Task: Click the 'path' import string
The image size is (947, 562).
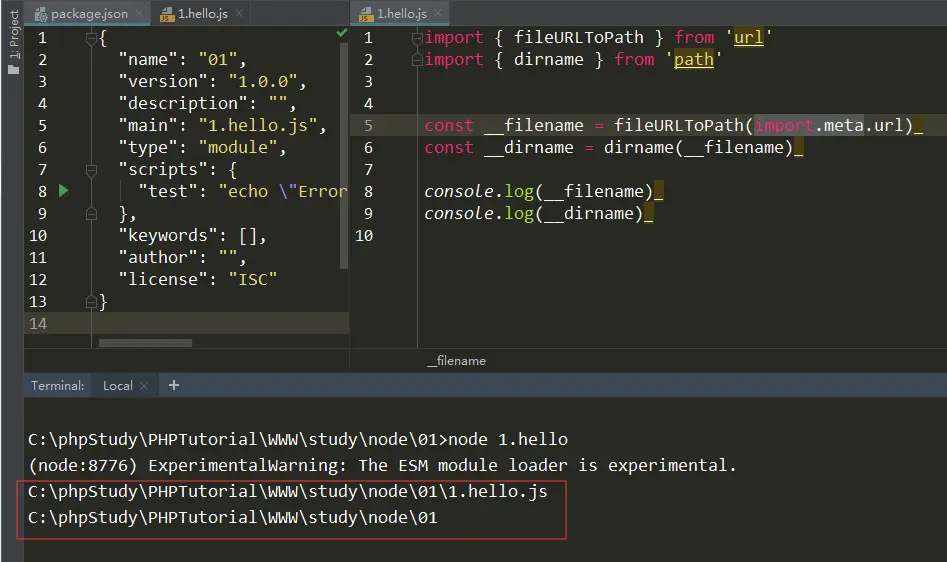Action: point(694,60)
